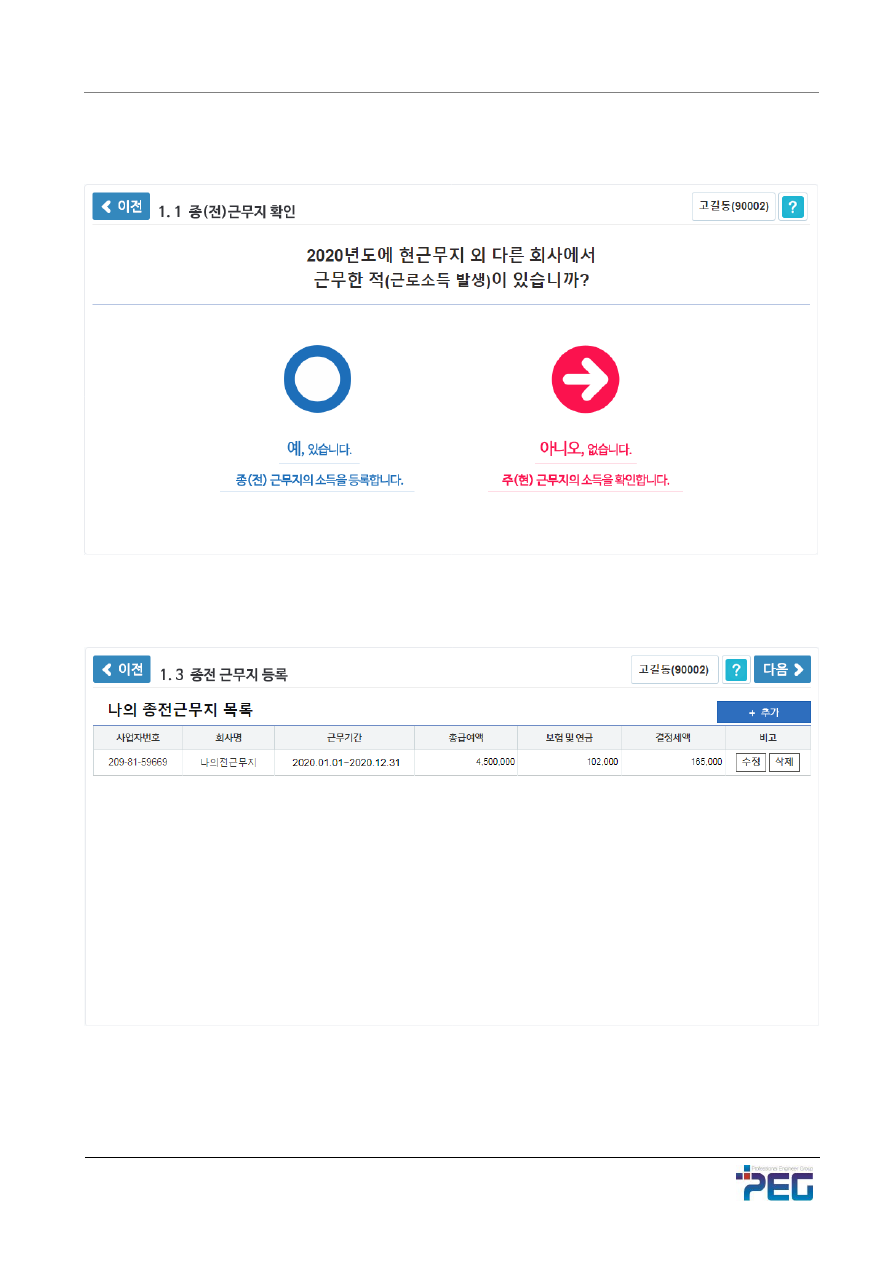Edit the row with the 수정 button
The width and height of the screenshot is (893, 1263).
750,762
